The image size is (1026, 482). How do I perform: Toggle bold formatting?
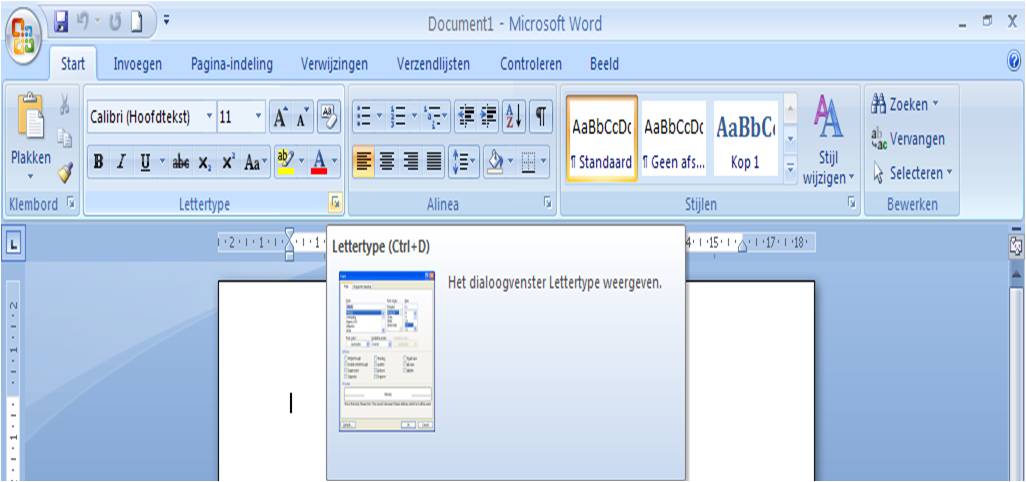coord(98,162)
